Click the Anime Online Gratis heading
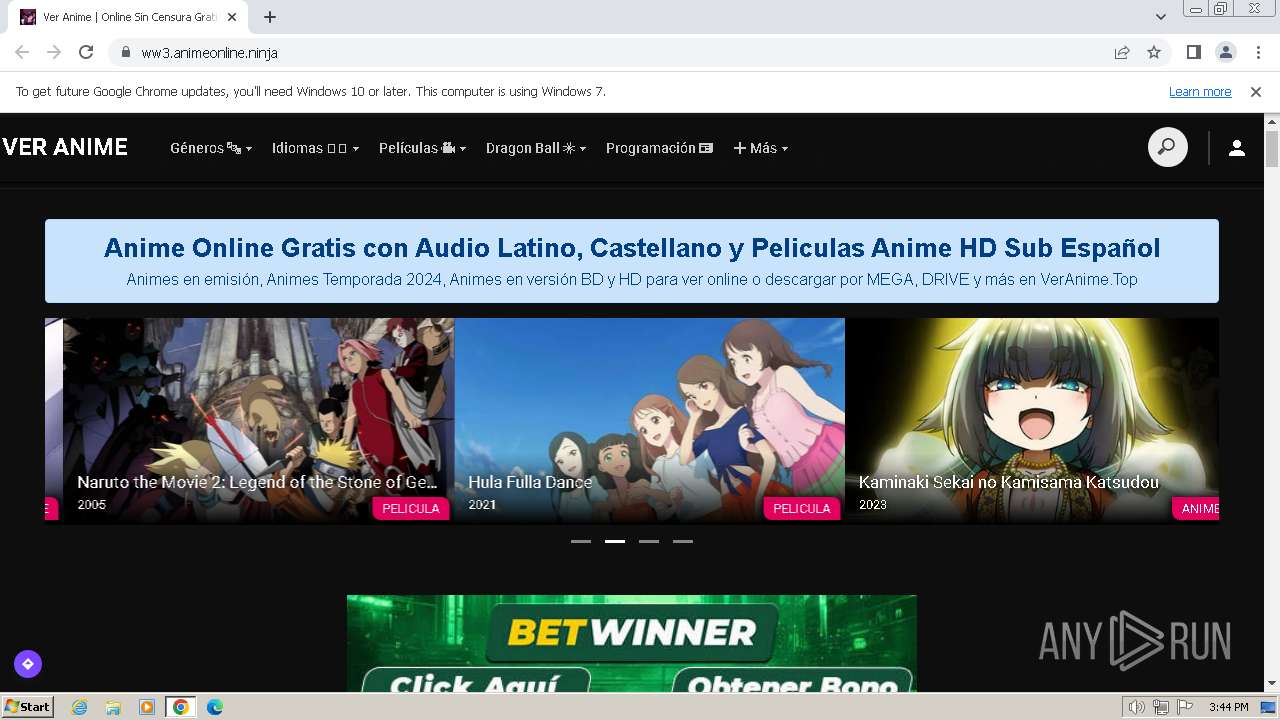The width and height of the screenshot is (1280, 720). [632, 248]
